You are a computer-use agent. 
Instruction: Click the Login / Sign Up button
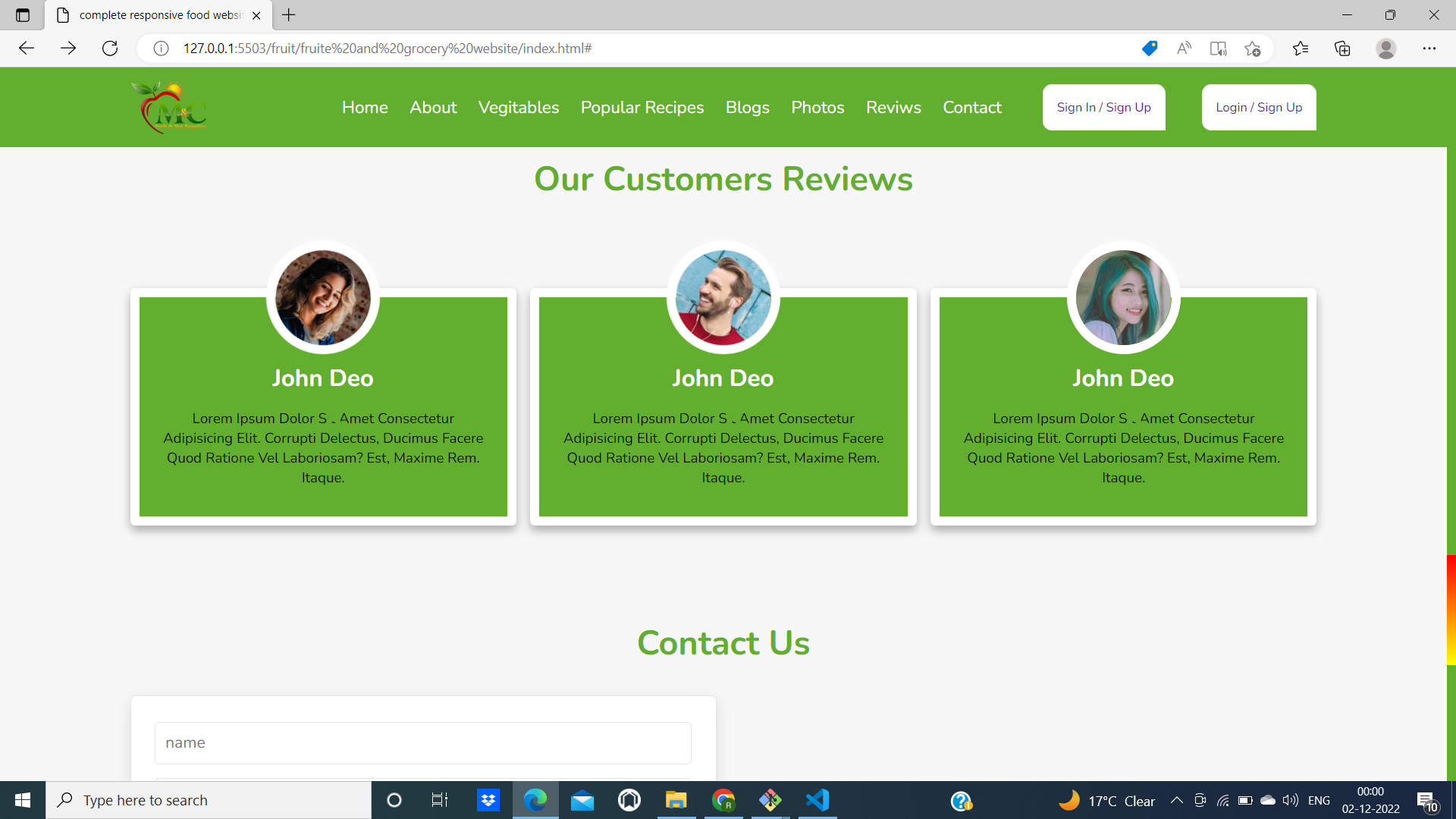click(1258, 107)
